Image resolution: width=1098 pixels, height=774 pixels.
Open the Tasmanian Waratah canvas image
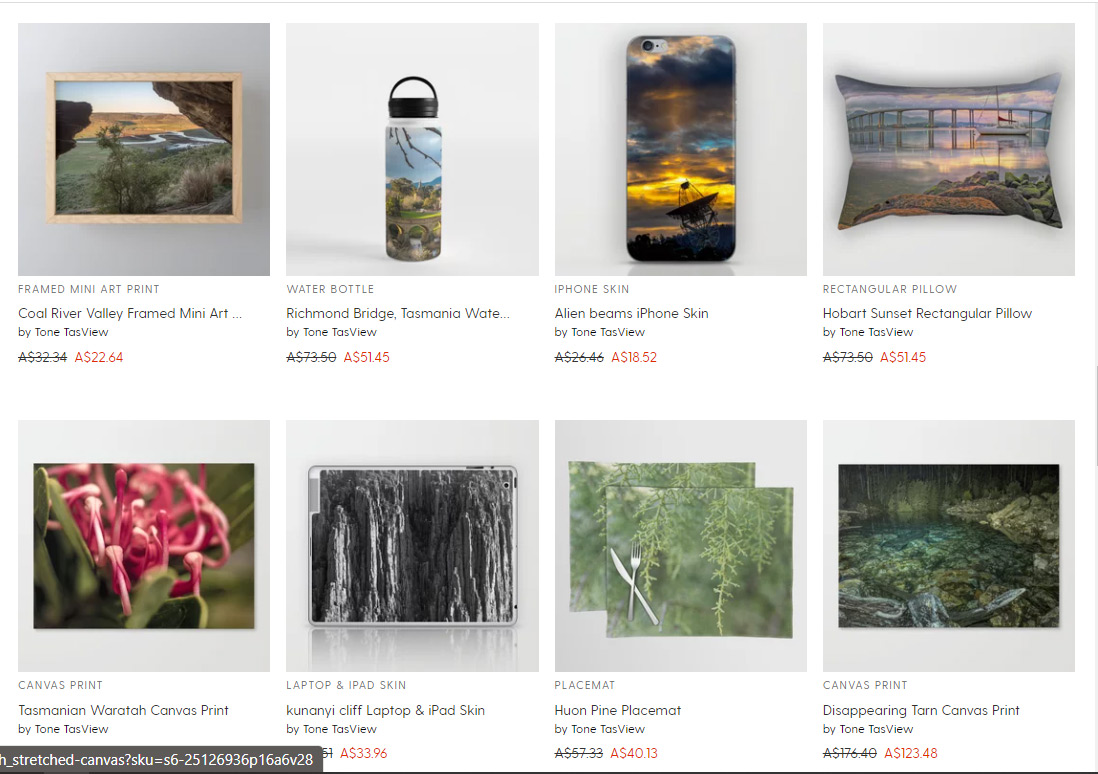(144, 546)
